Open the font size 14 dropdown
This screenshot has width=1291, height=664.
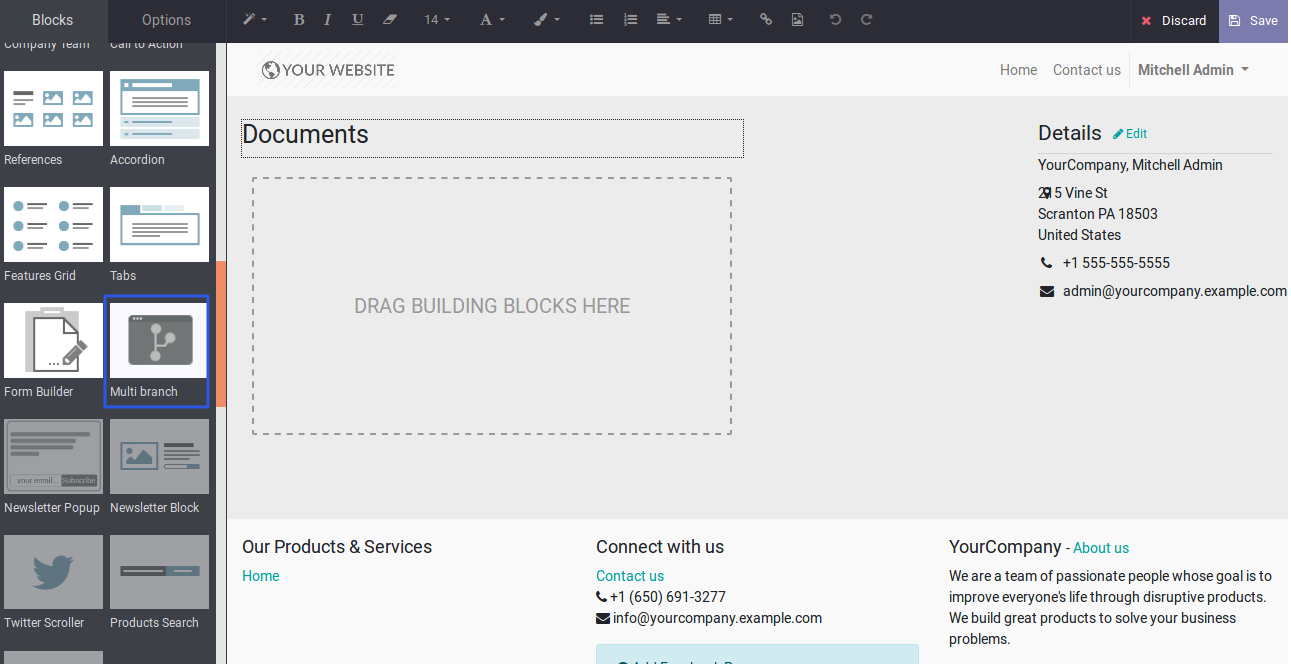point(437,20)
